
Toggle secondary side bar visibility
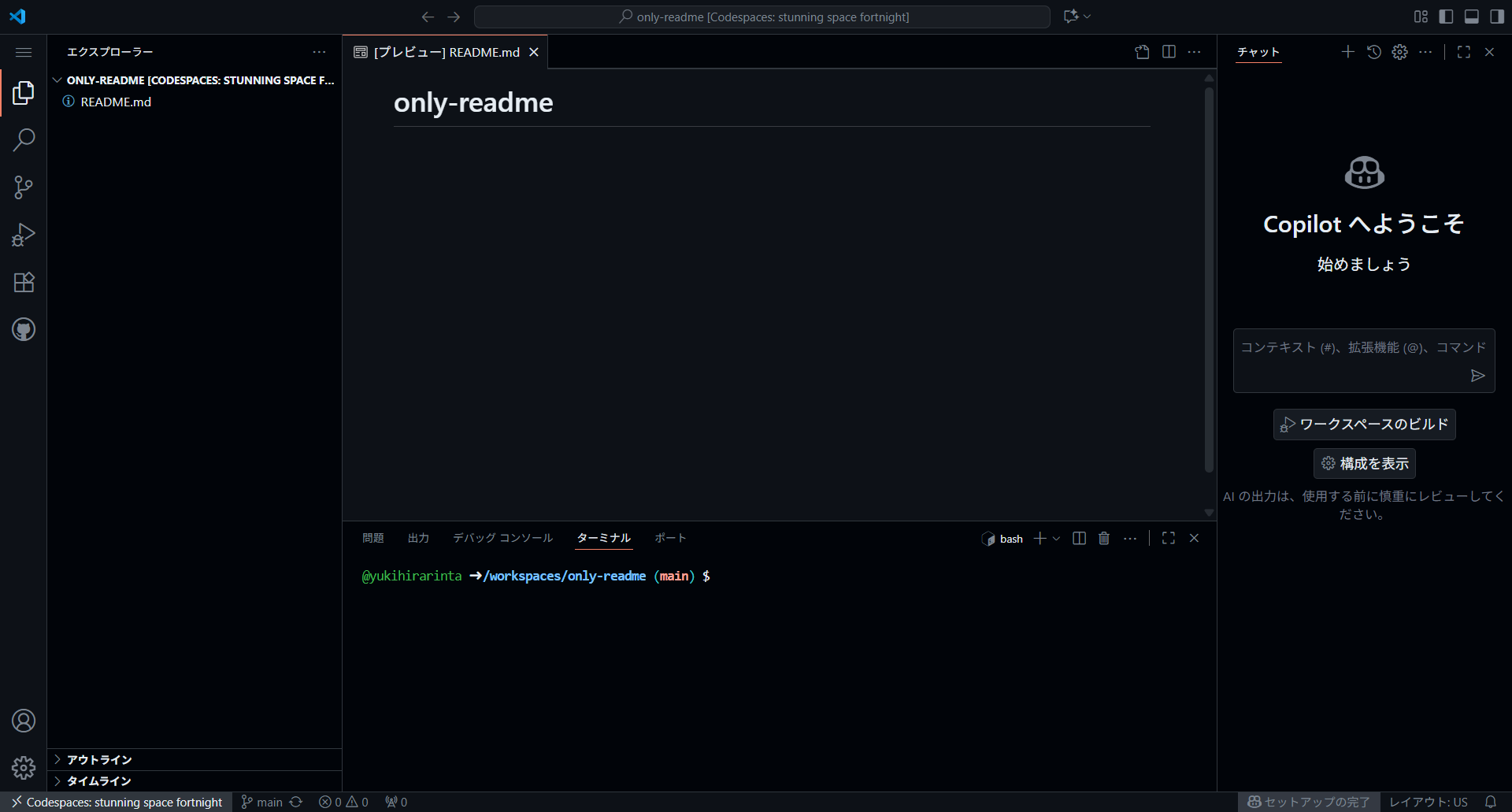[1497, 17]
